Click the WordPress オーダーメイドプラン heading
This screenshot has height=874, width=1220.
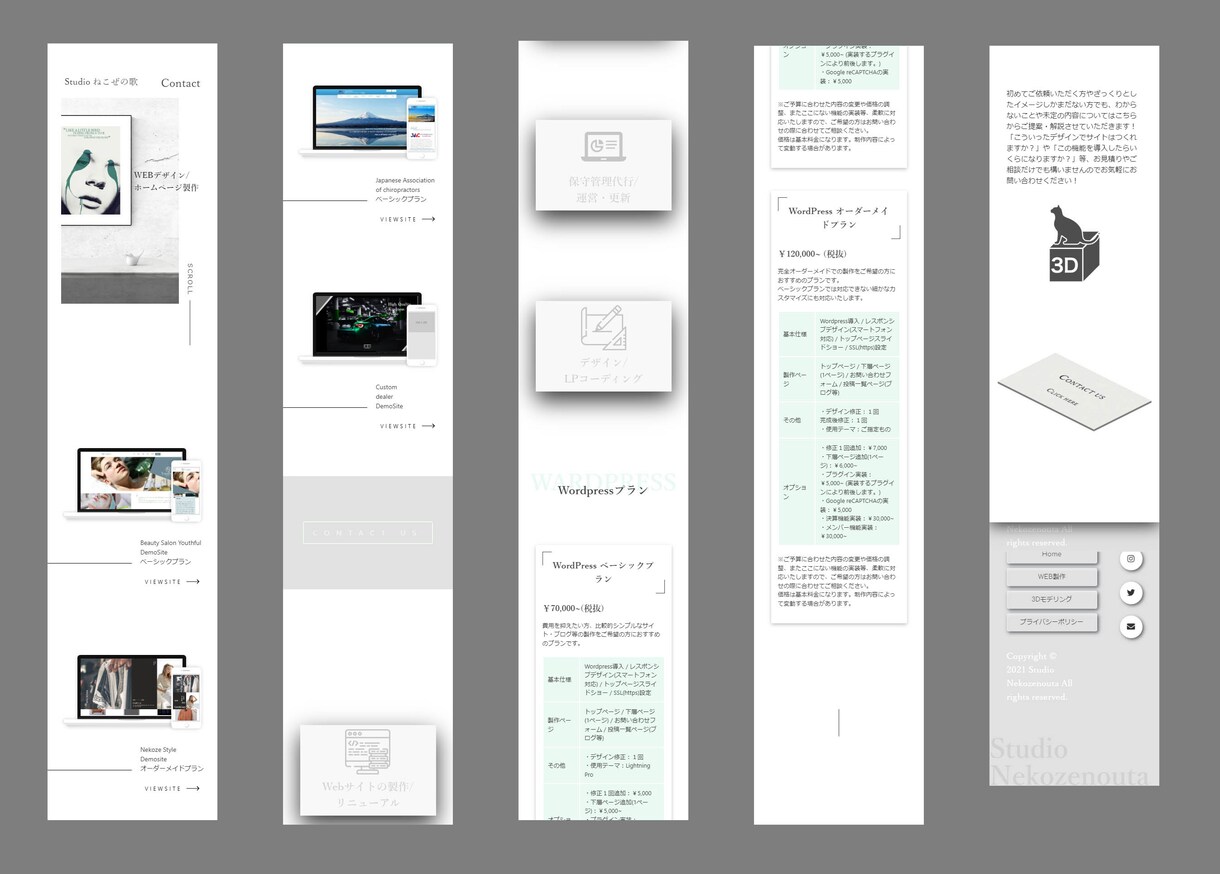click(x=838, y=218)
